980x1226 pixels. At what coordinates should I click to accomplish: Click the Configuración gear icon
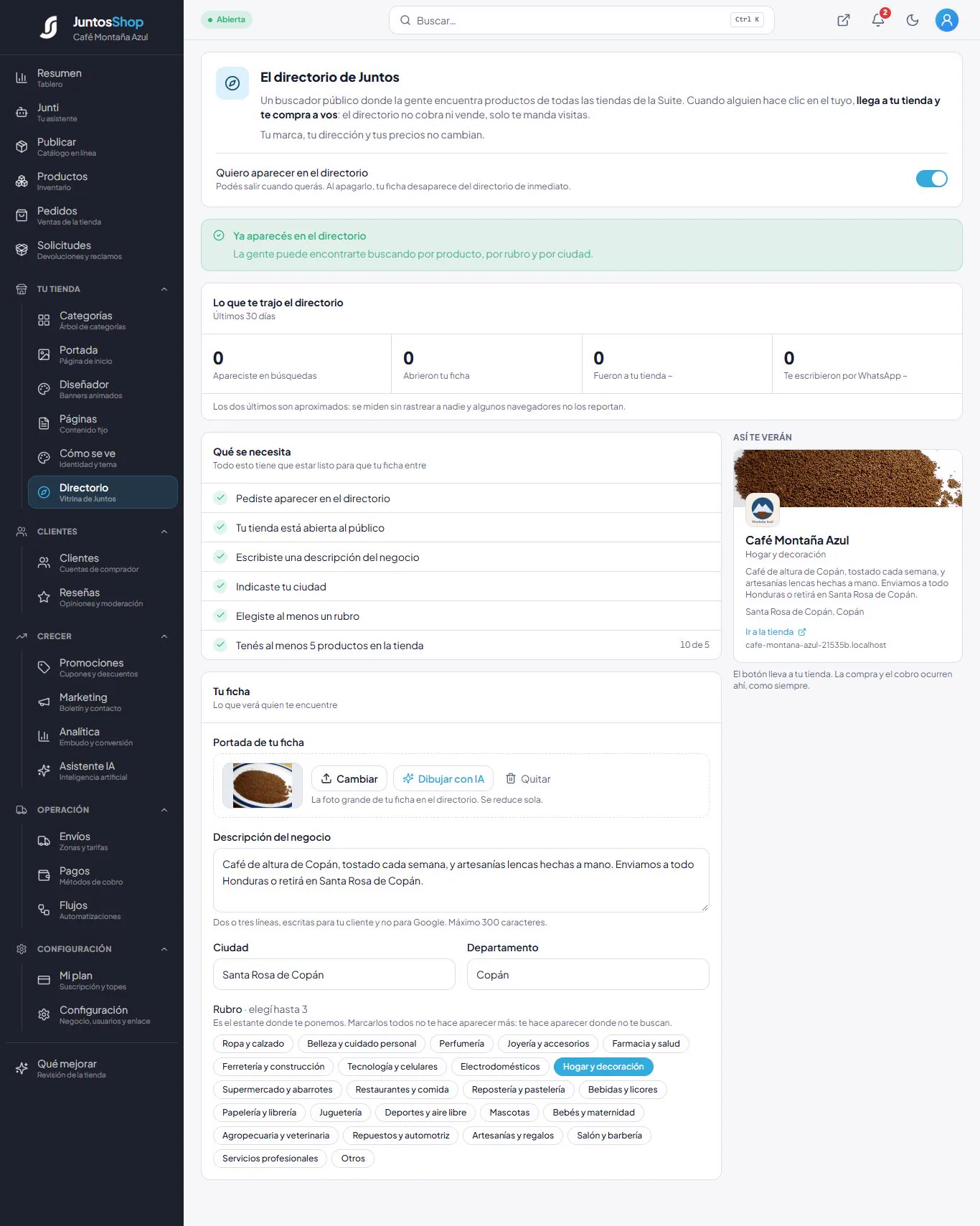click(44, 1014)
